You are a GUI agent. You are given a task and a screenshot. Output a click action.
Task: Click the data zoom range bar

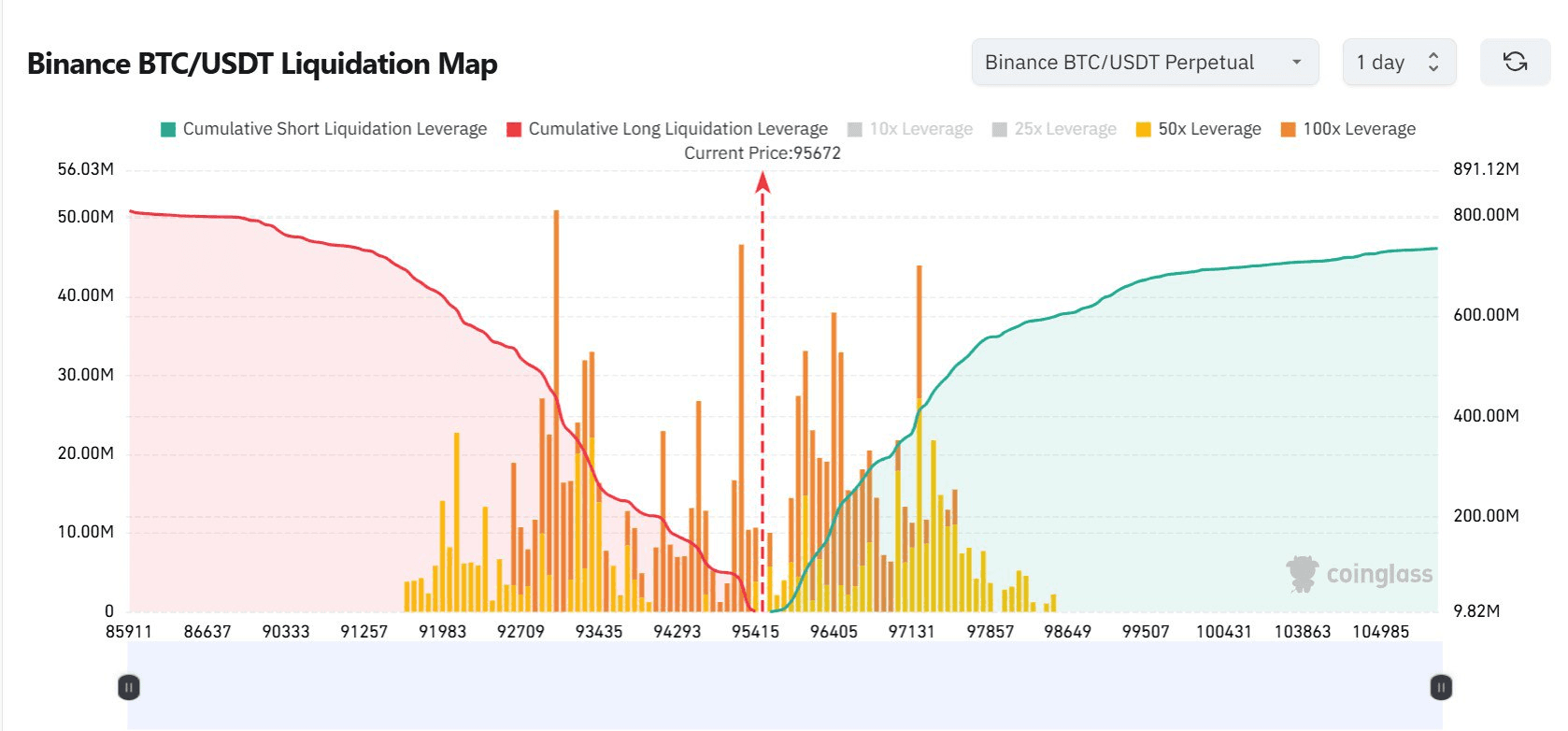785,685
